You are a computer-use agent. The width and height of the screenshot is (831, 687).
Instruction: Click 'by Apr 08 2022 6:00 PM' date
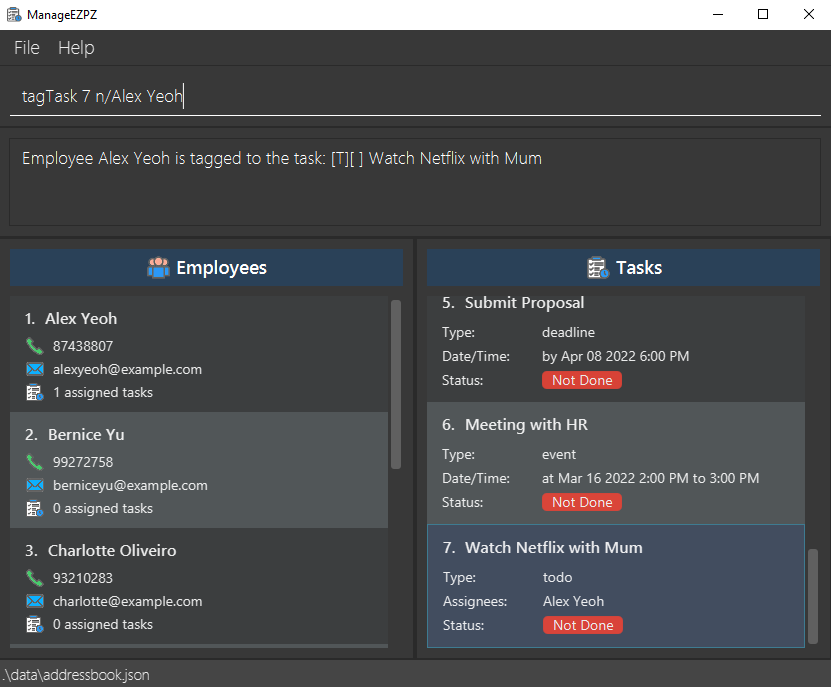(x=615, y=356)
